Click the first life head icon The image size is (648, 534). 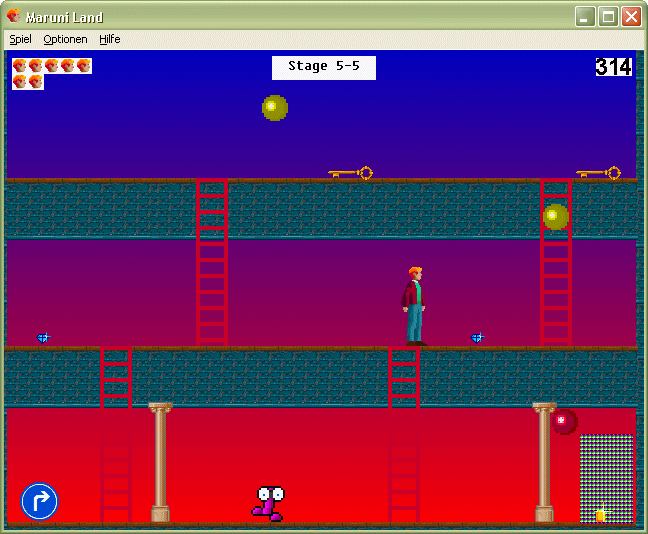click(x=20, y=66)
